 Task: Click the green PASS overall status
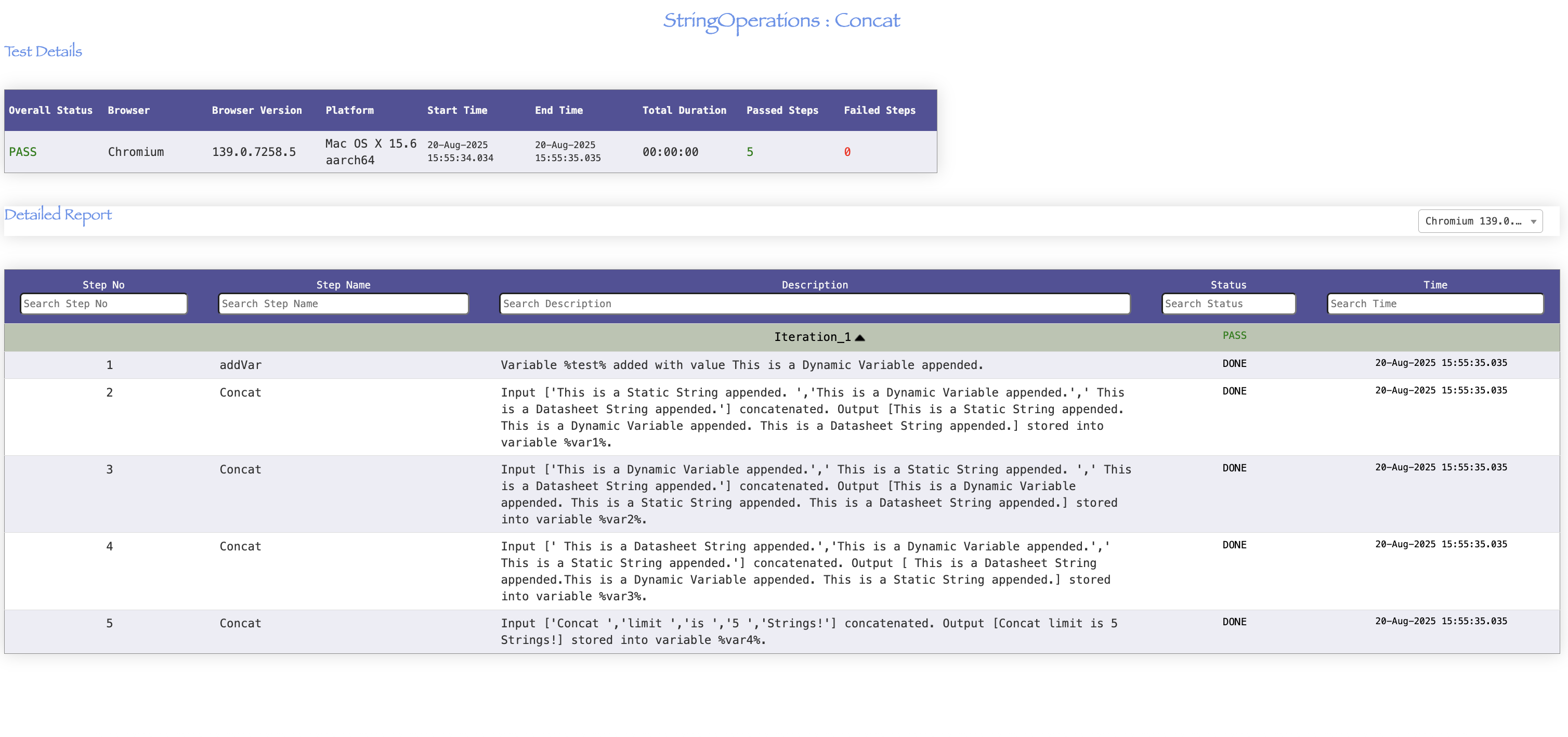[22, 152]
